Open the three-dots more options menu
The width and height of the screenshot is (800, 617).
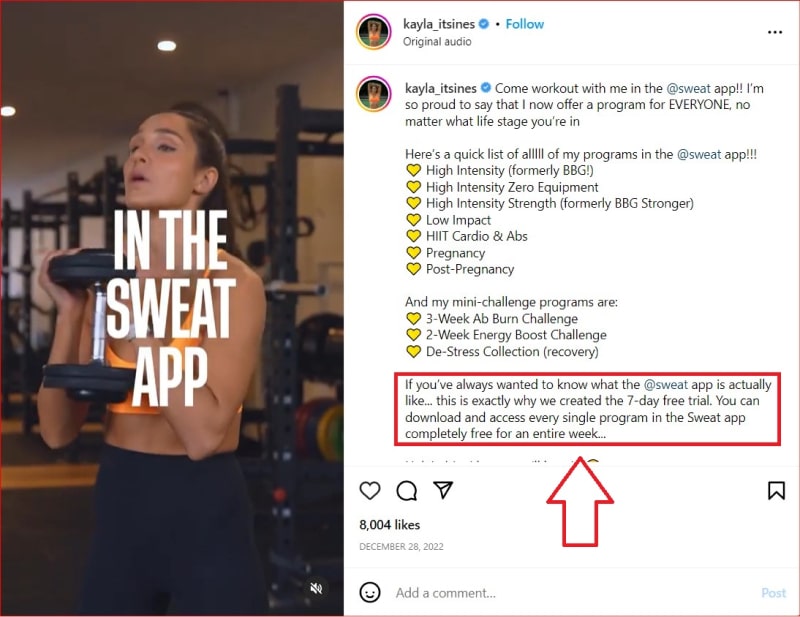pyautogui.click(x=774, y=32)
